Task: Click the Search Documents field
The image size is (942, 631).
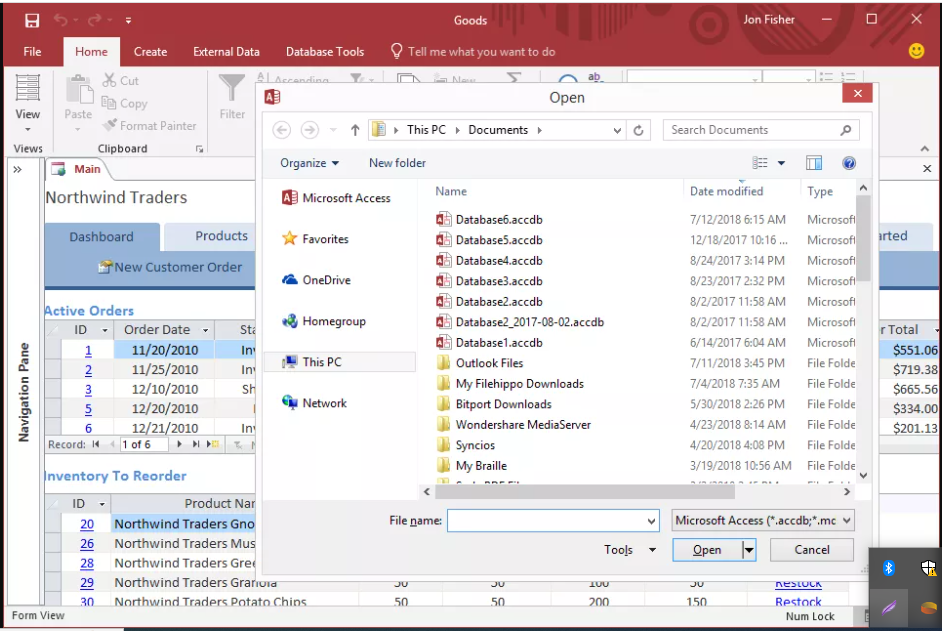Action: [x=761, y=130]
